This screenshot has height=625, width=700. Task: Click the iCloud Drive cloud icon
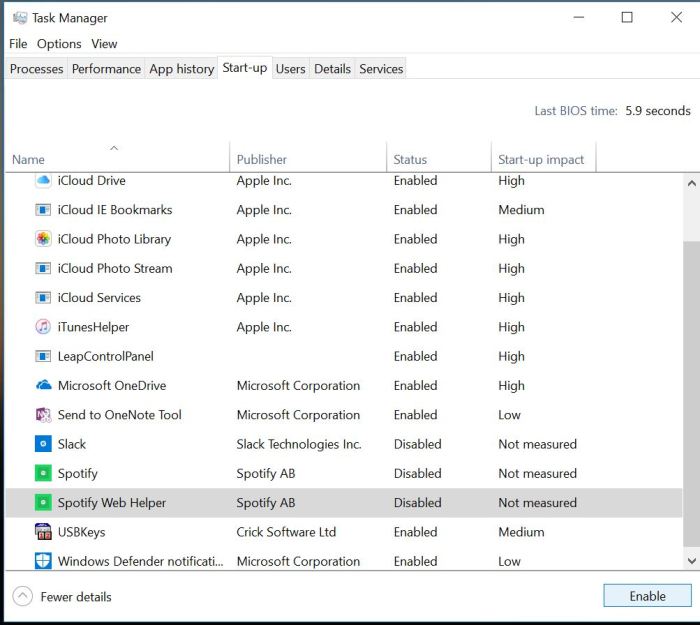(43, 181)
